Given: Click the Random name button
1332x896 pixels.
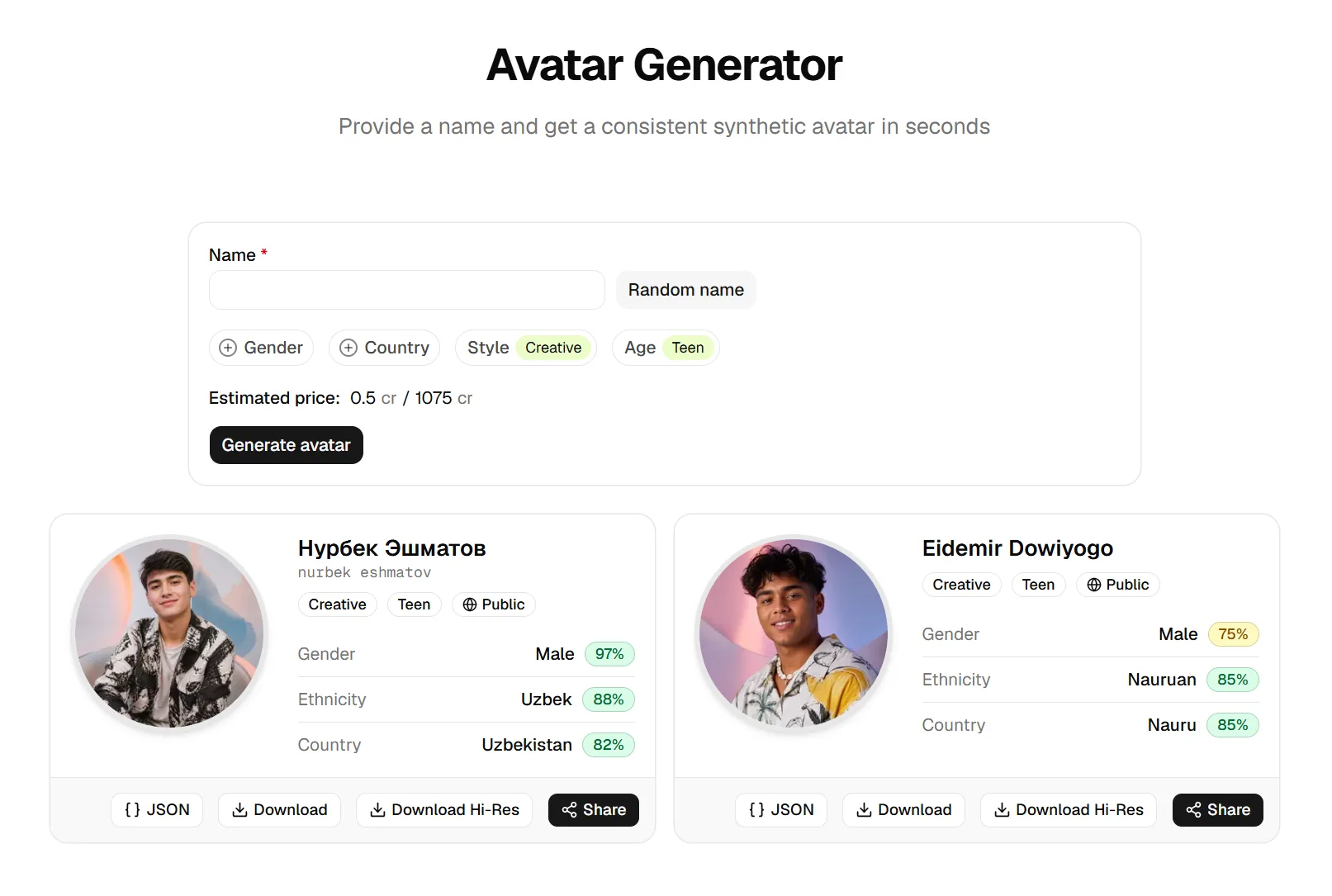Looking at the screenshot, I should [685, 290].
